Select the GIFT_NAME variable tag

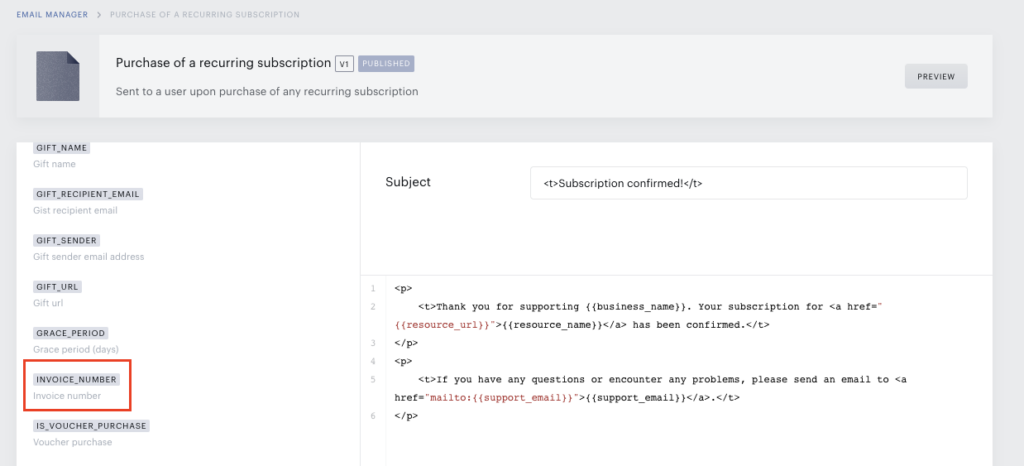point(61,148)
